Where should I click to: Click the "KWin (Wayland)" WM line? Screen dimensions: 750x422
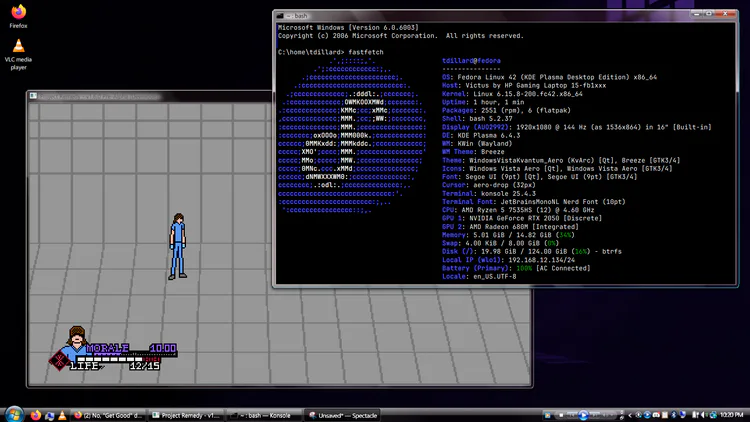tap(477, 144)
